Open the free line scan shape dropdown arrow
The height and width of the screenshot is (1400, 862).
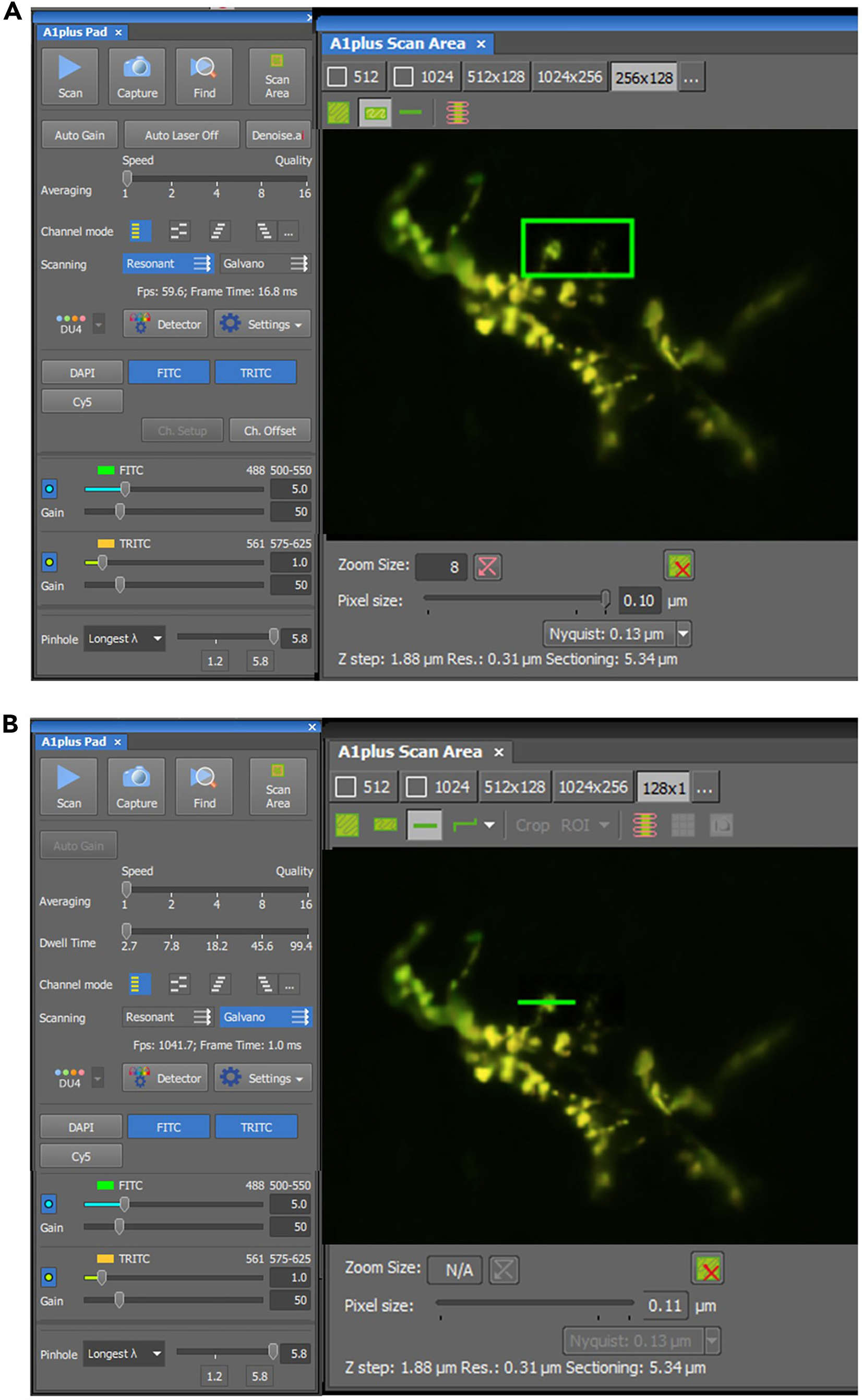tap(489, 825)
